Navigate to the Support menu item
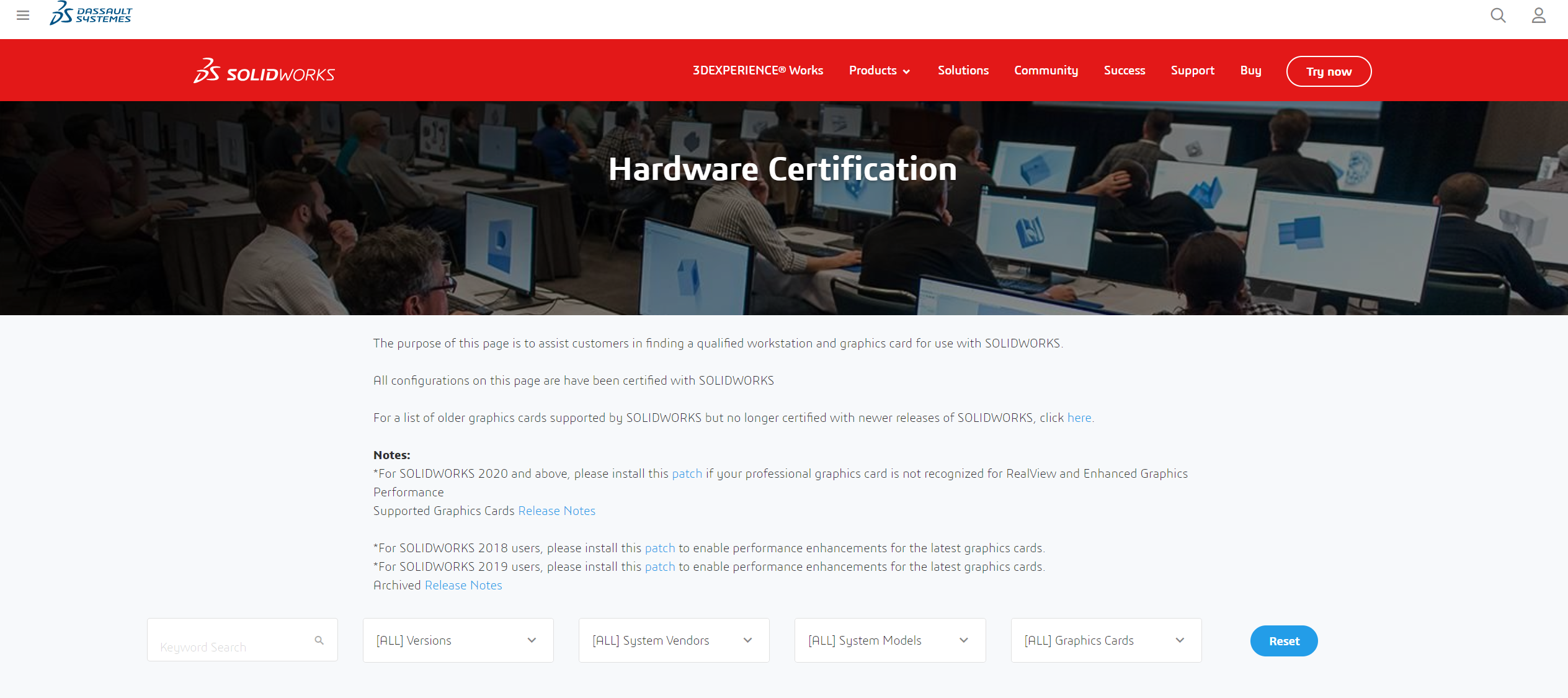Screen dimensions: 1568x698 [1192, 71]
